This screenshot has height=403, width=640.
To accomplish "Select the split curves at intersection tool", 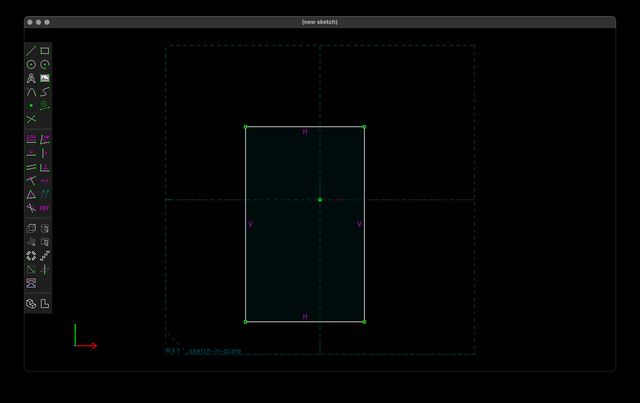I will 31,119.
